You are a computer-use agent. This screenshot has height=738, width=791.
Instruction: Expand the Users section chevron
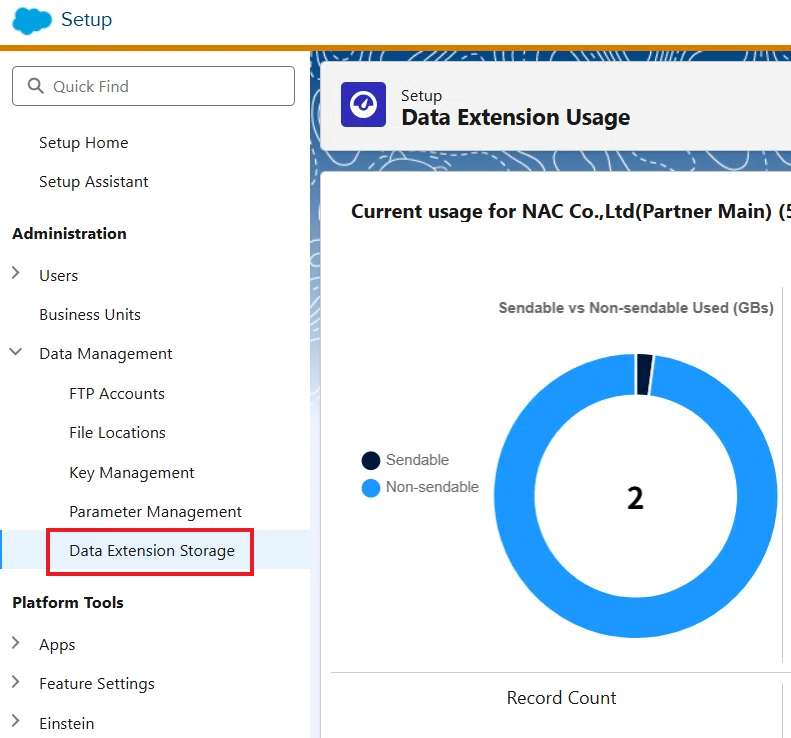point(16,273)
